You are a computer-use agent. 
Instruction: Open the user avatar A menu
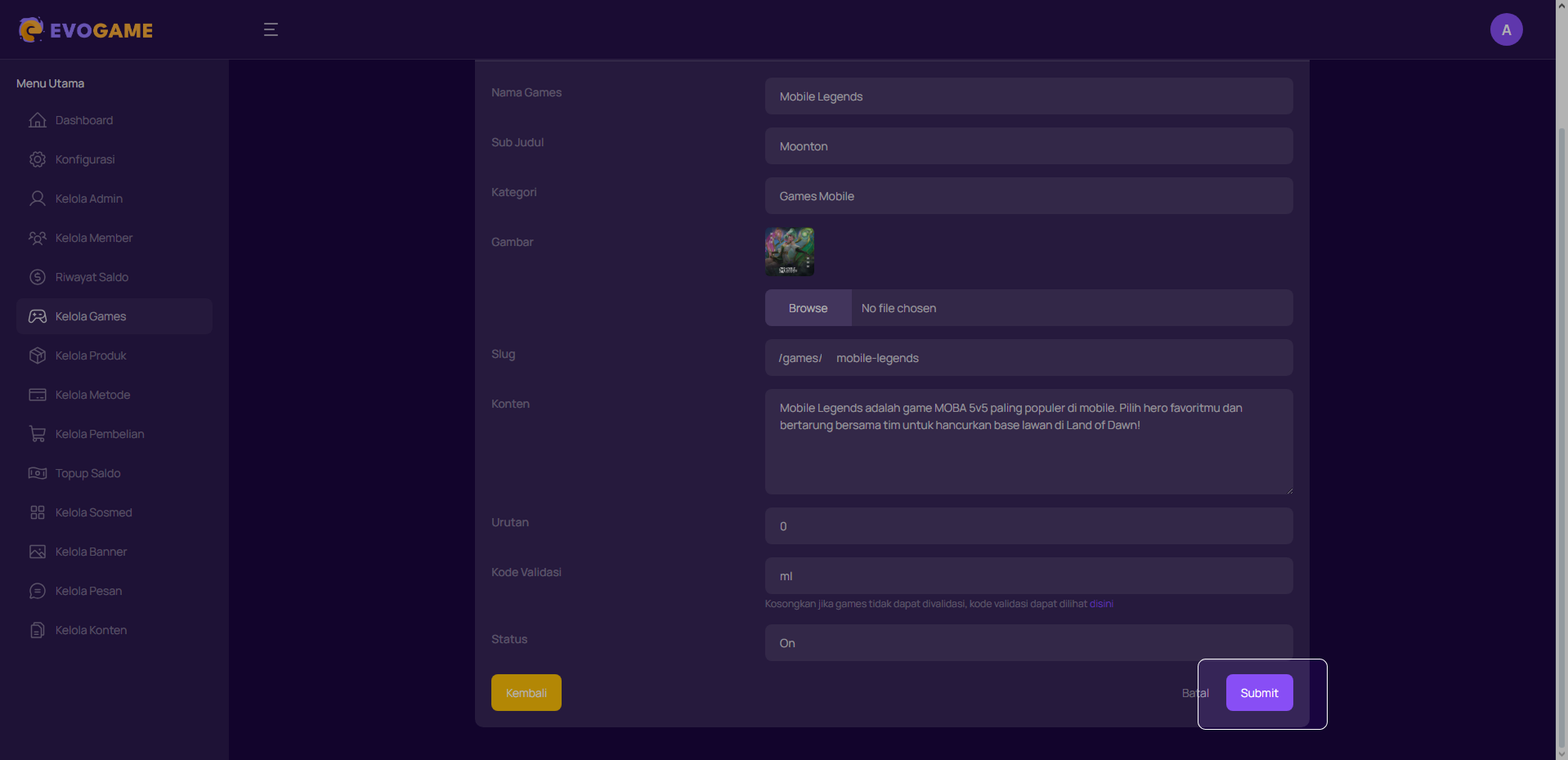tap(1506, 29)
